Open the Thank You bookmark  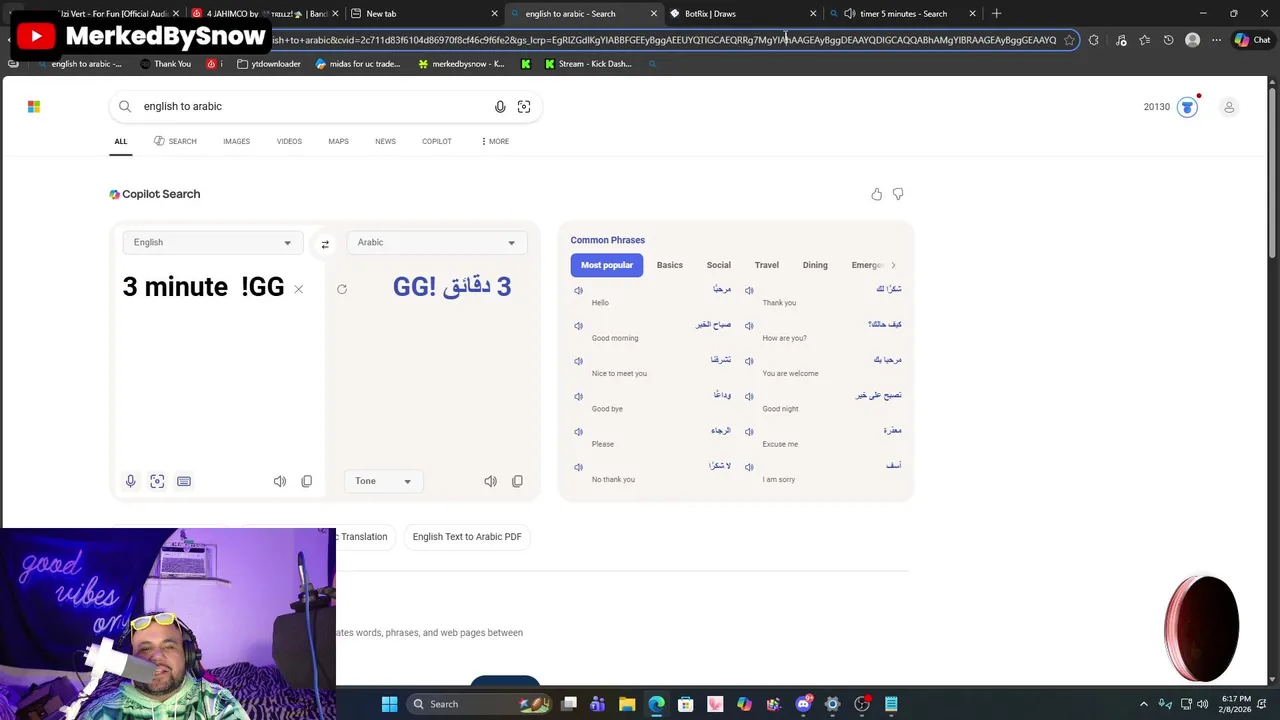point(165,64)
